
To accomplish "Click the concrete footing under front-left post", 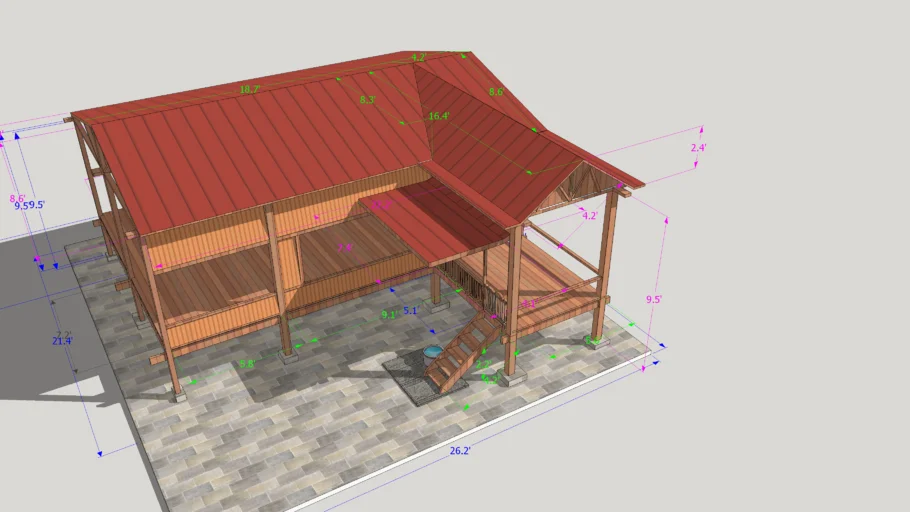I will point(178,396).
